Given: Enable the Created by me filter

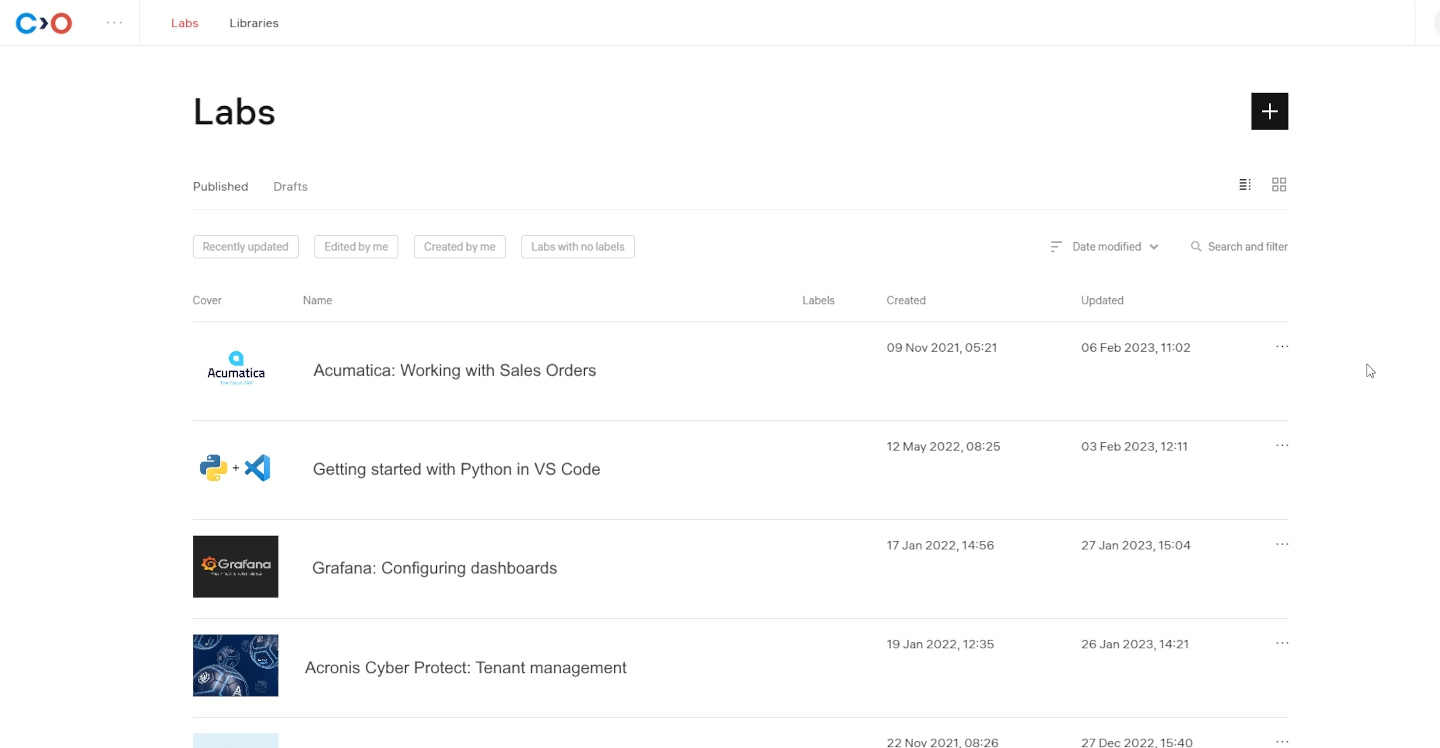Looking at the screenshot, I should (x=459, y=246).
